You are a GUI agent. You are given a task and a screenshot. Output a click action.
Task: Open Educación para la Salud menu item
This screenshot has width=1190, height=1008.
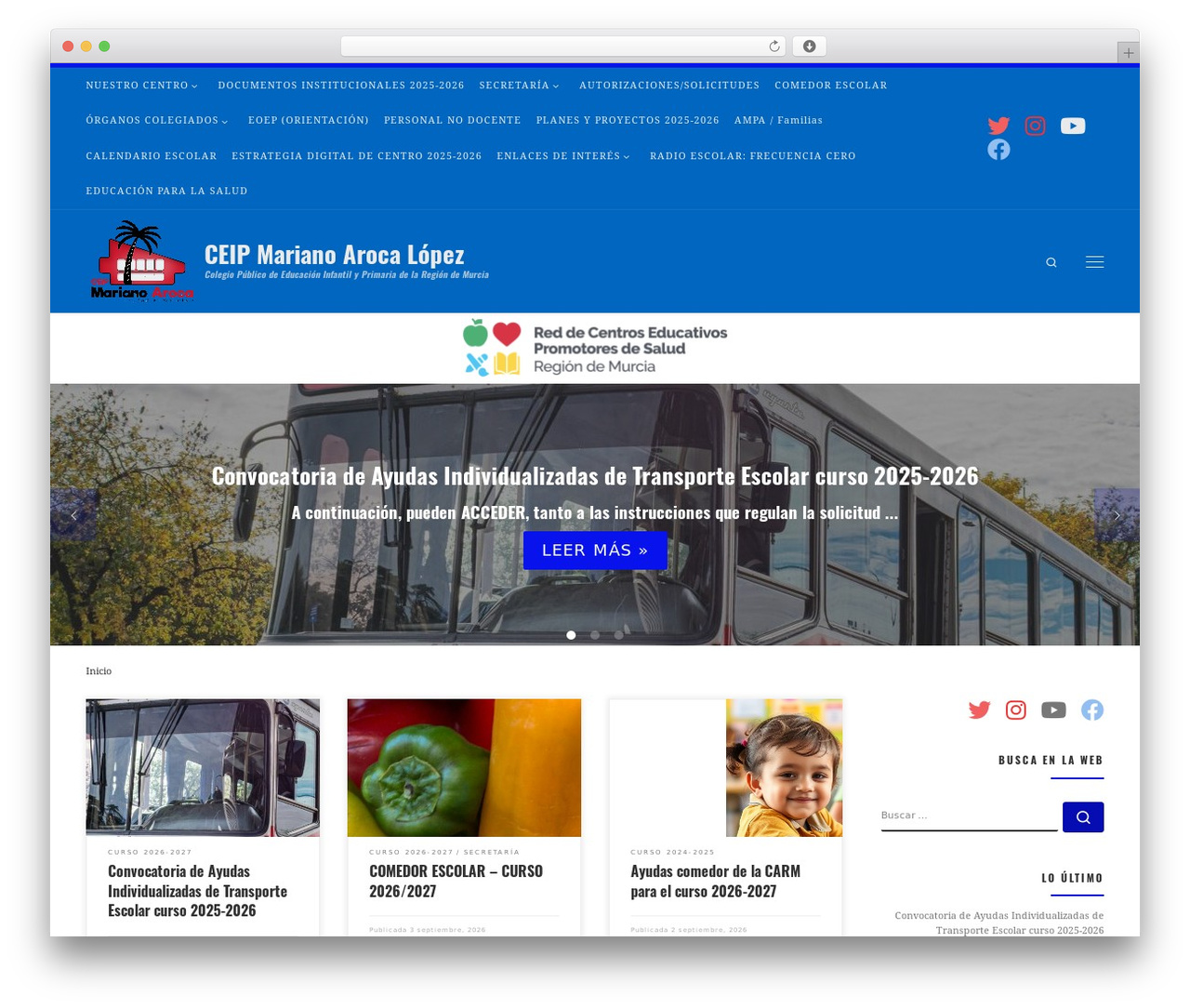pyautogui.click(x=167, y=191)
